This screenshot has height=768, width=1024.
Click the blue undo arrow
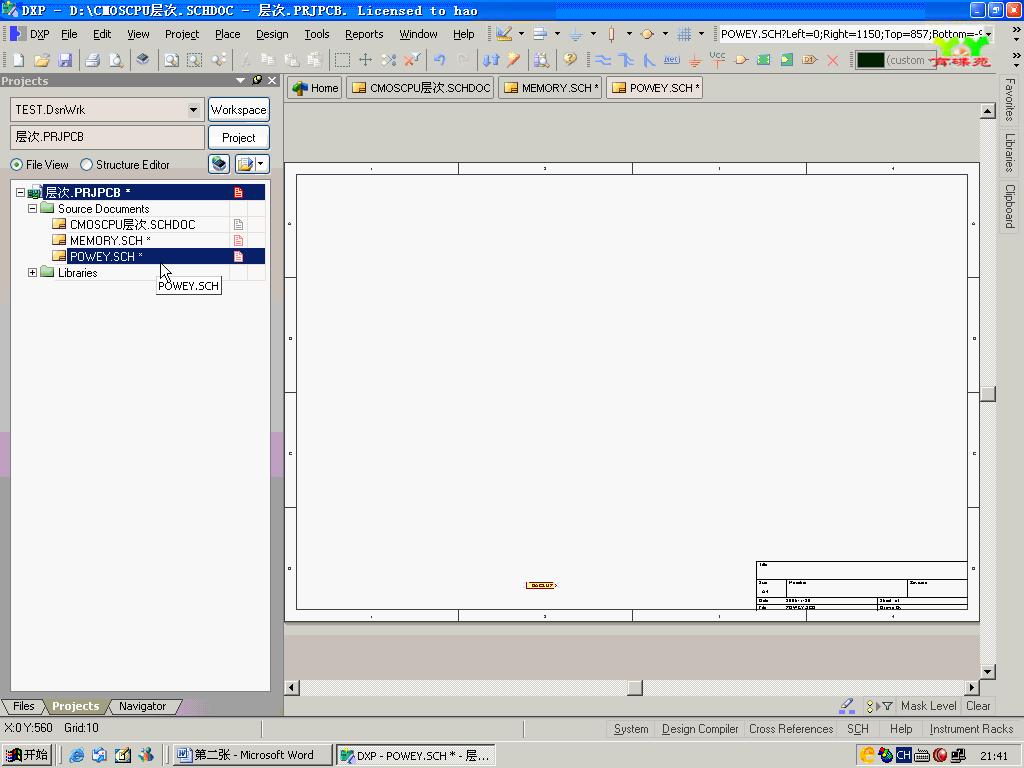point(440,60)
